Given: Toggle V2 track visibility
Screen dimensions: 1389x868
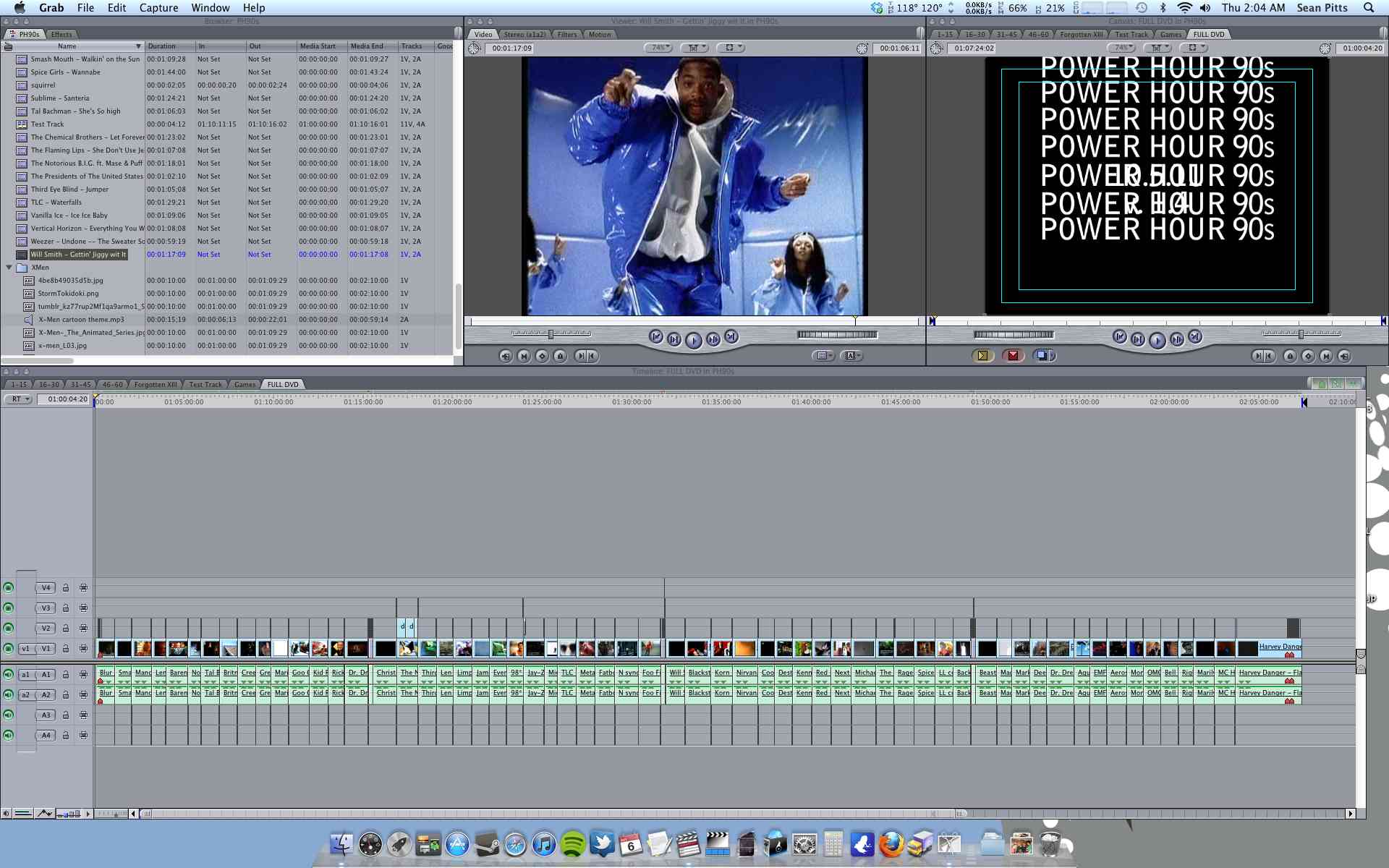Looking at the screenshot, I should (8, 629).
